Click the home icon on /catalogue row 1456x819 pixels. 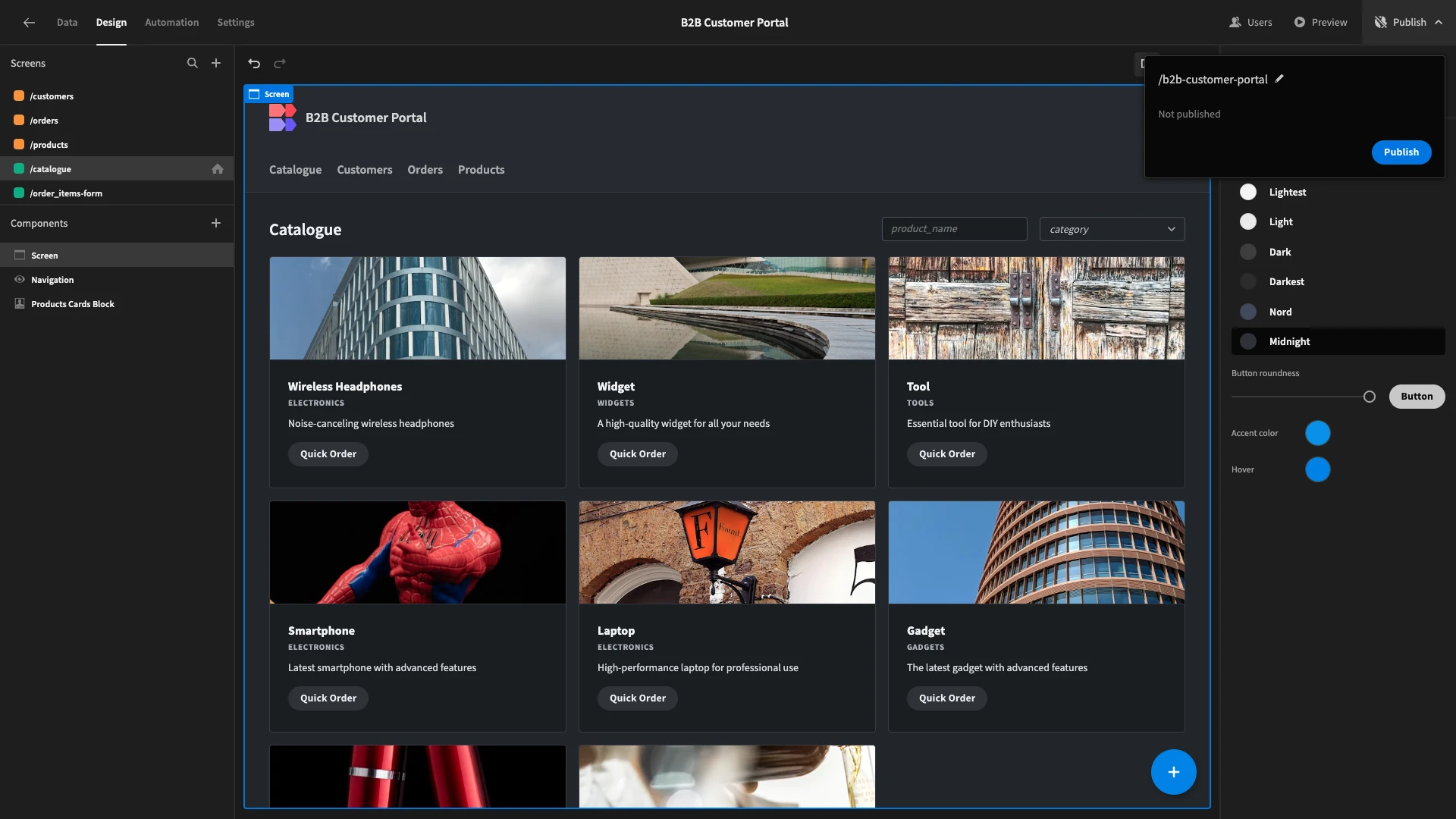coord(218,168)
